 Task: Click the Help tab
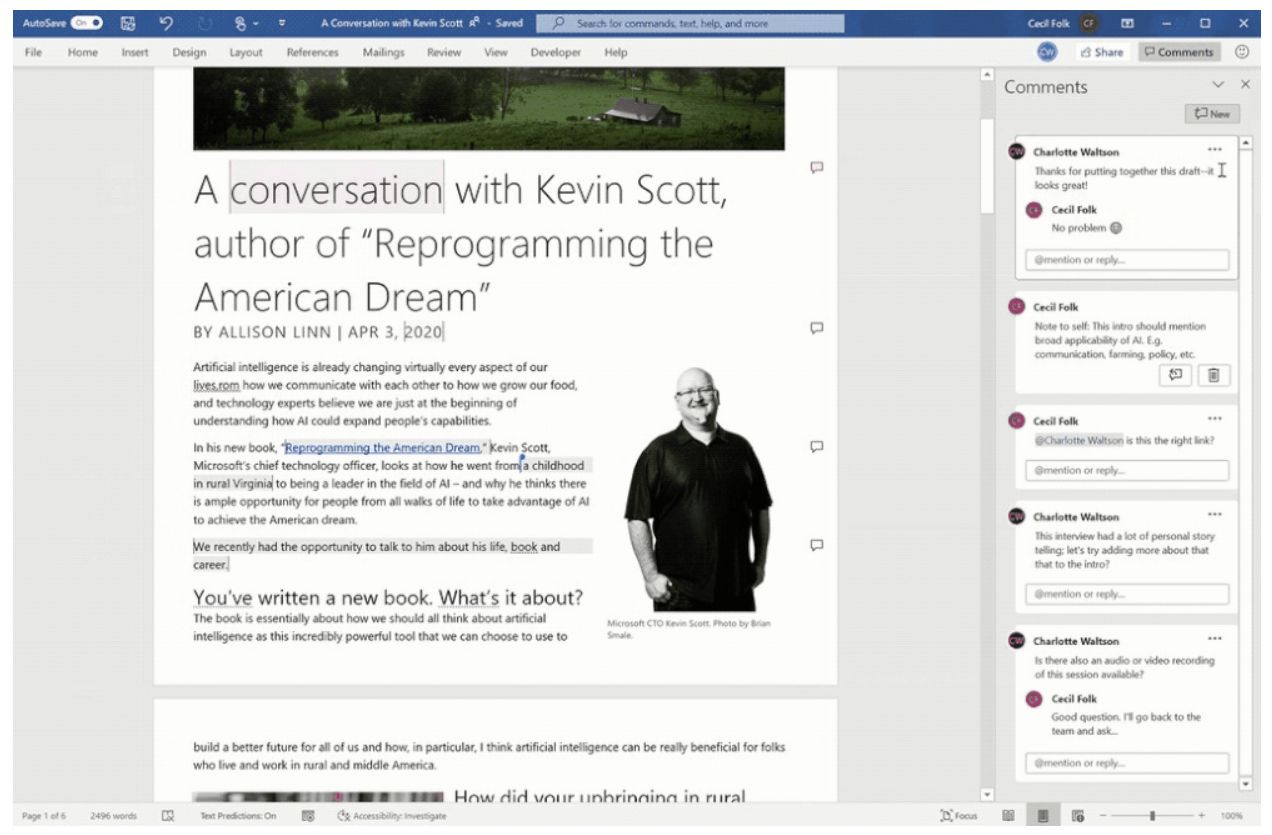pyautogui.click(x=616, y=52)
